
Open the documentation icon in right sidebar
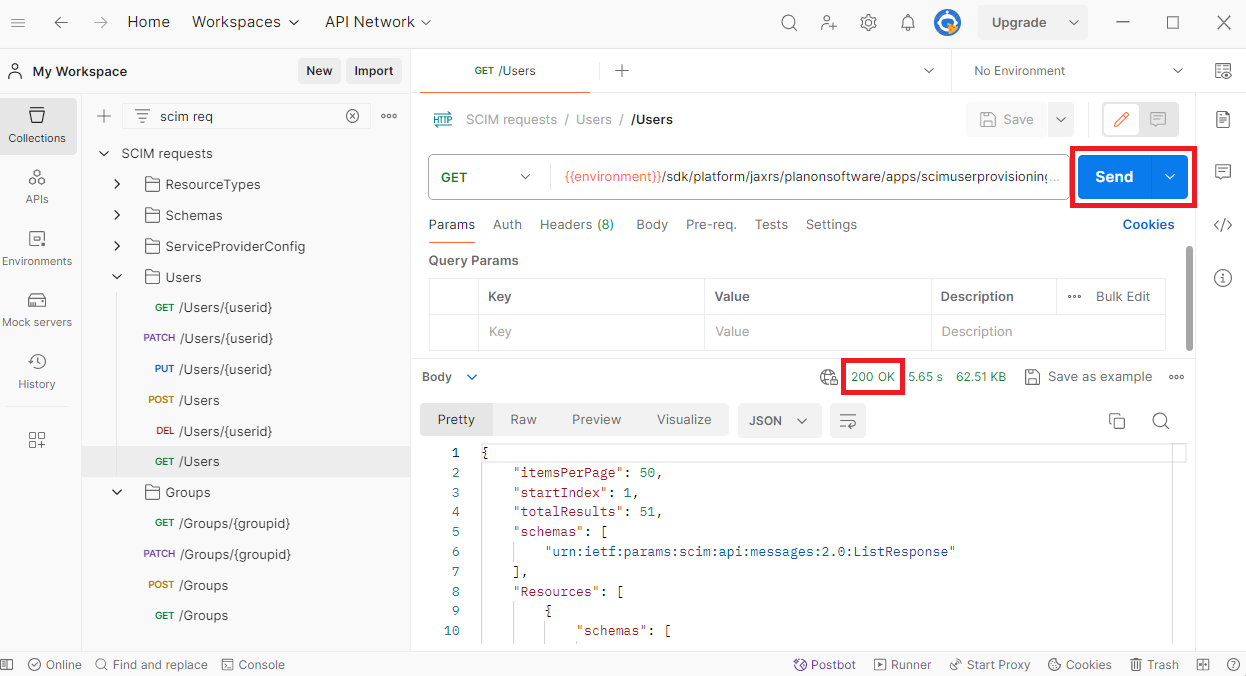[x=1223, y=119]
